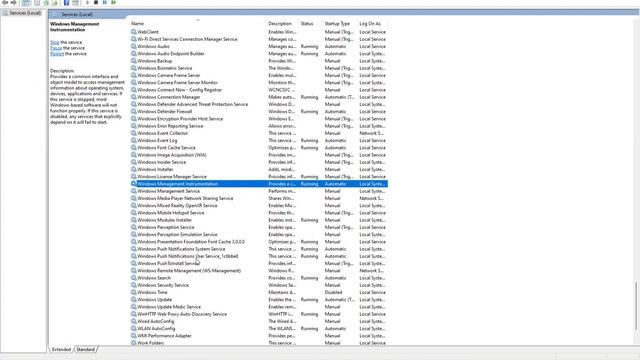Click the Stop Service square icon
Image resolution: width=640 pixels, height=360 pixels.
pyautogui.click(x=96, y=2)
